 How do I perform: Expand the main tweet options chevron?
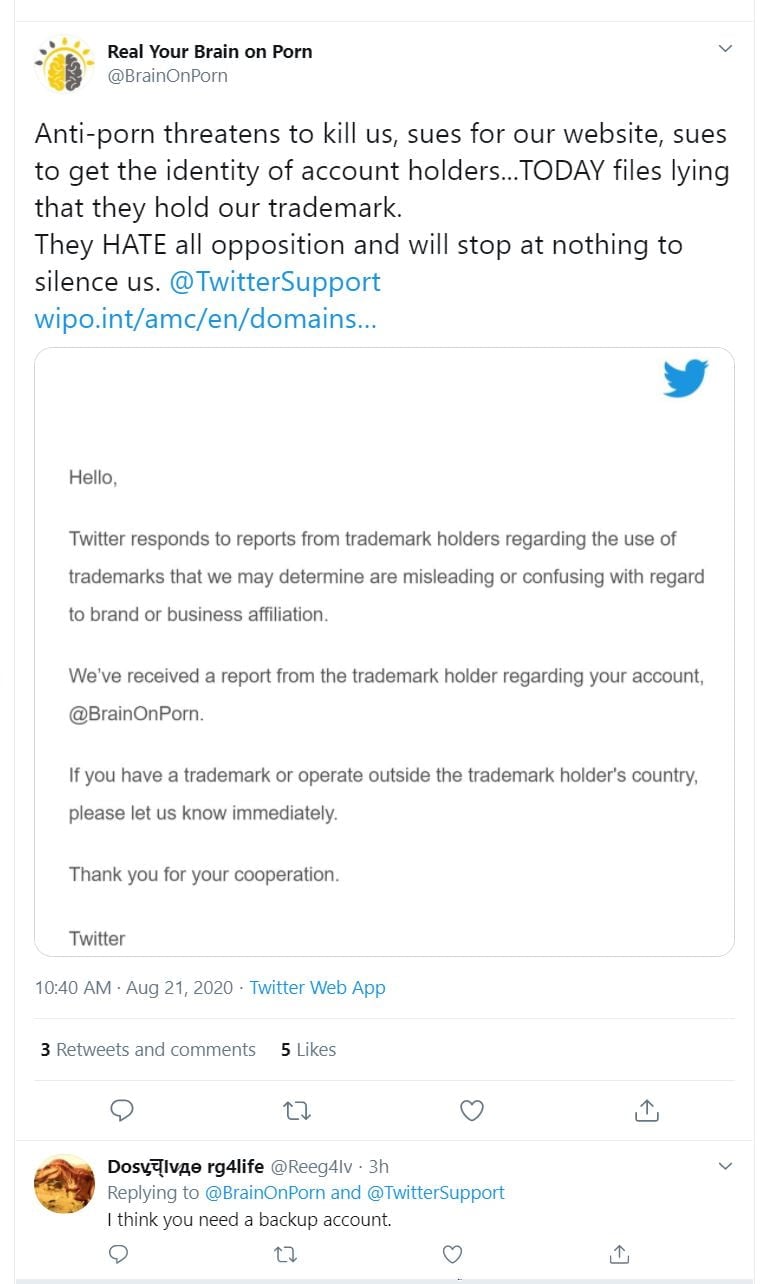726,48
